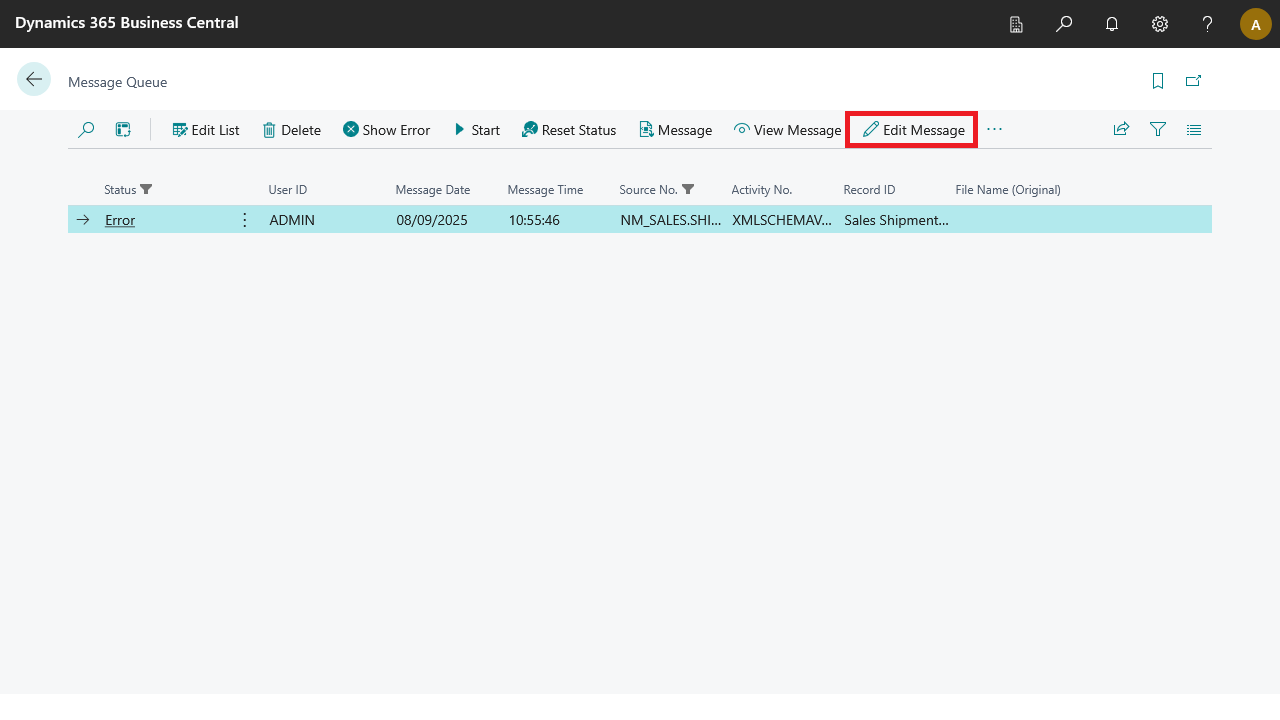Open the settings gear

[1160, 24]
